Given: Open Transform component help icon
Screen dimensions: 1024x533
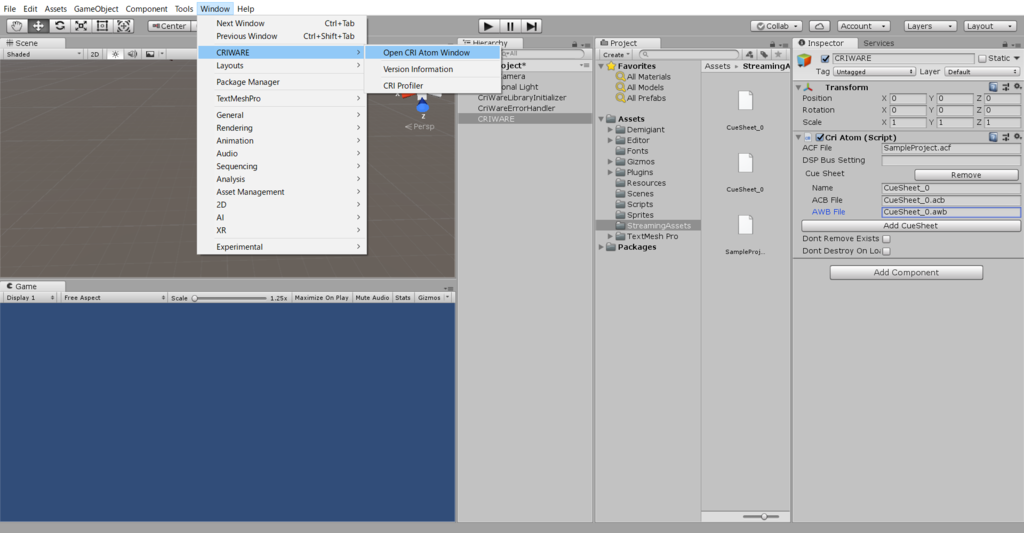Looking at the screenshot, I should pyautogui.click(x=993, y=87).
